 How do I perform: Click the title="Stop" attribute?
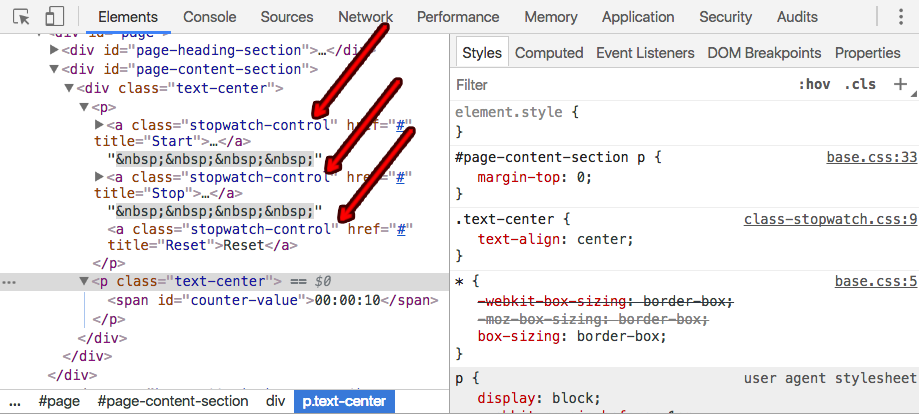tap(144, 193)
